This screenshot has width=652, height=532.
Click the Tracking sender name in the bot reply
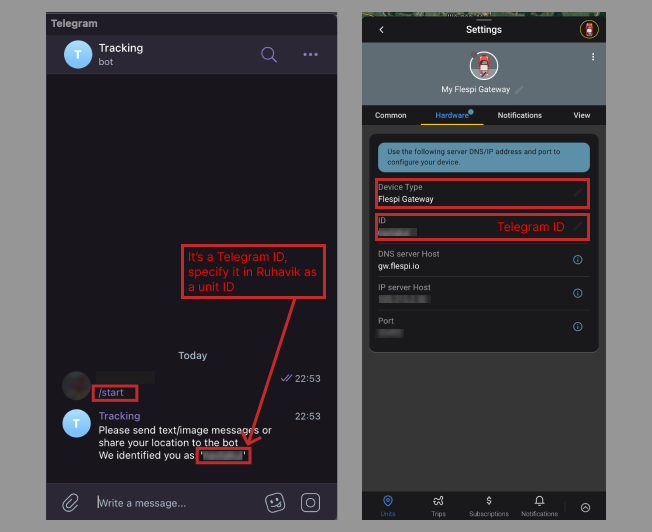click(x=119, y=416)
